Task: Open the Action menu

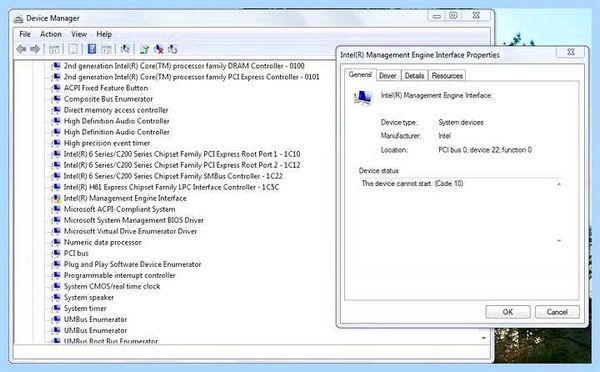Action: 51,34
